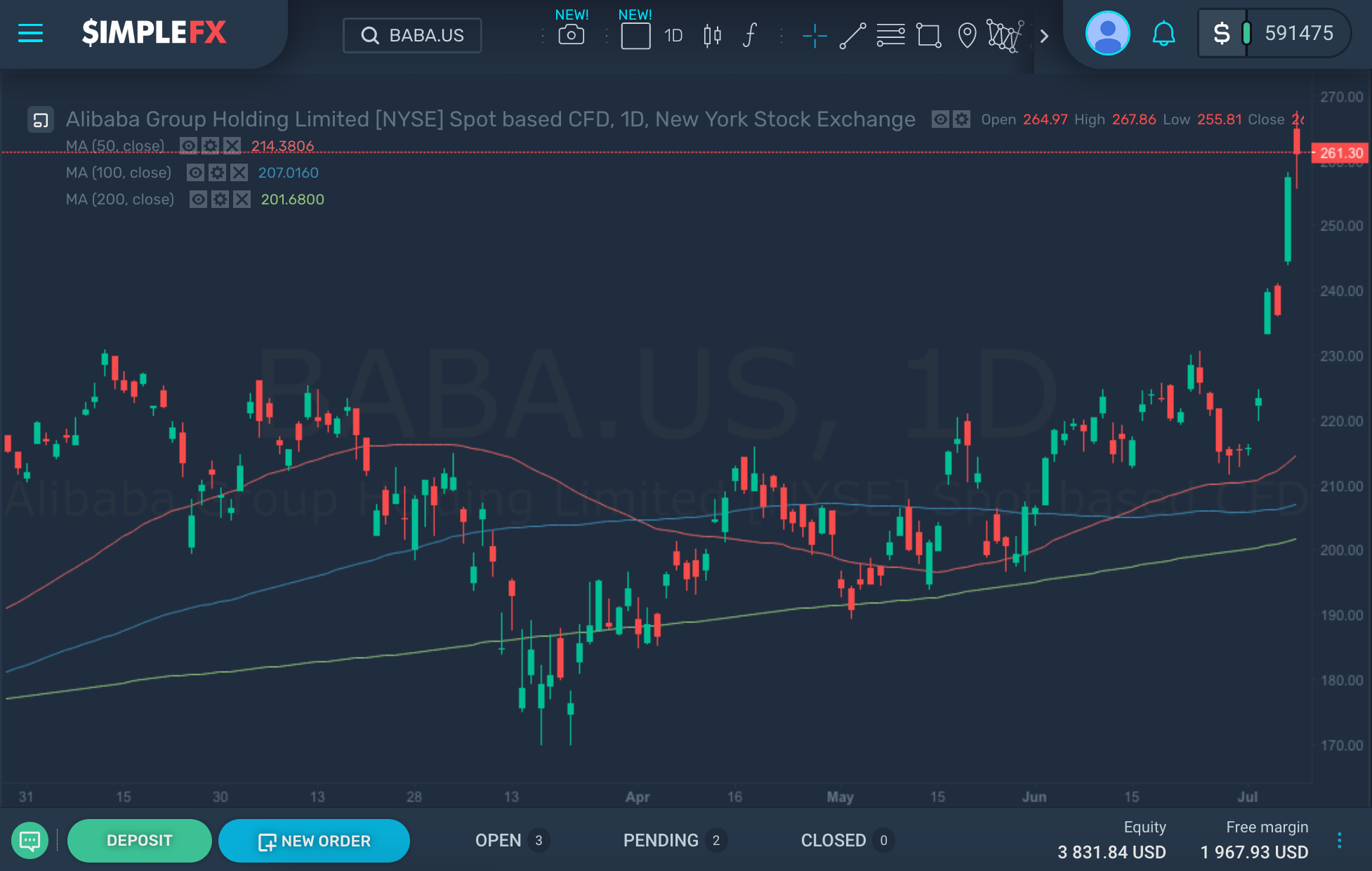Change the candlestick chart style
This screenshot has height=871, width=1372.
coord(712,35)
